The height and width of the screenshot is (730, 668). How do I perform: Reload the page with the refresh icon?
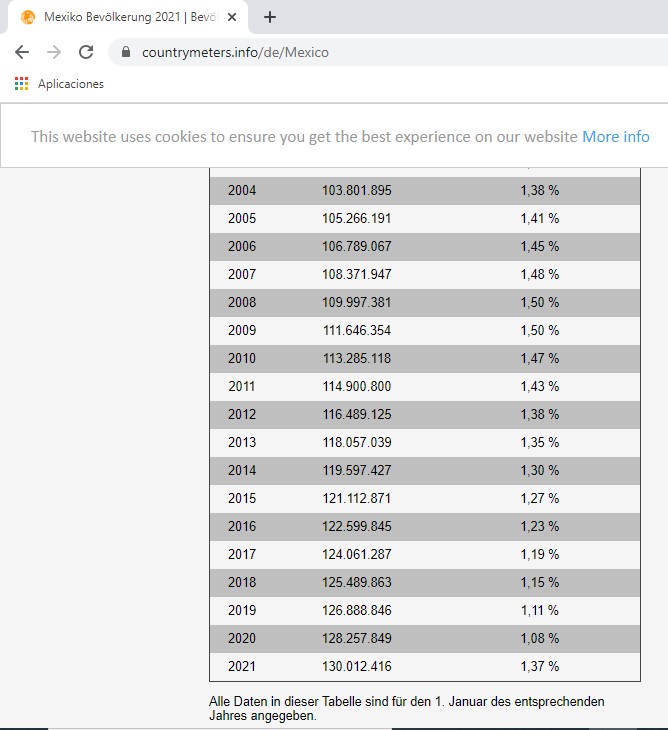coord(86,52)
